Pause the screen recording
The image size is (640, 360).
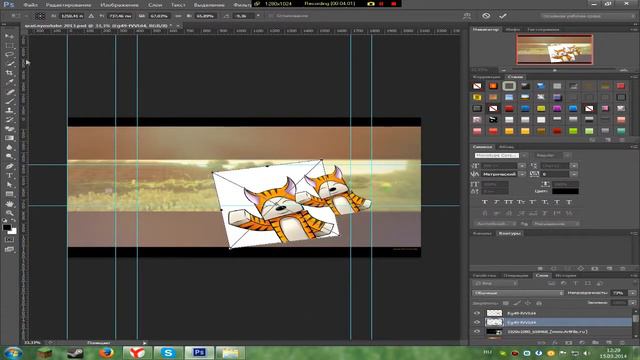point(382,4)
